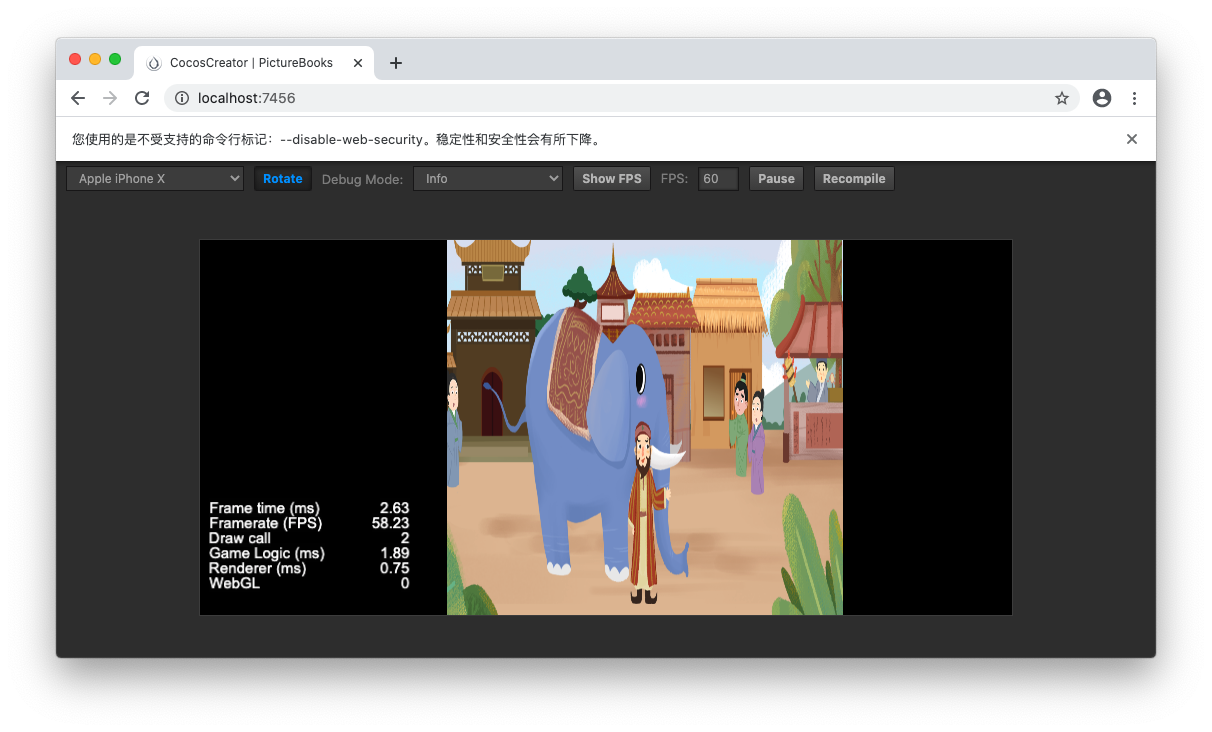Dismiss the disable-web-security warning bar
Image resolution: width=1212 pixels, height=732 pixels.
[x=1132, y=139]
